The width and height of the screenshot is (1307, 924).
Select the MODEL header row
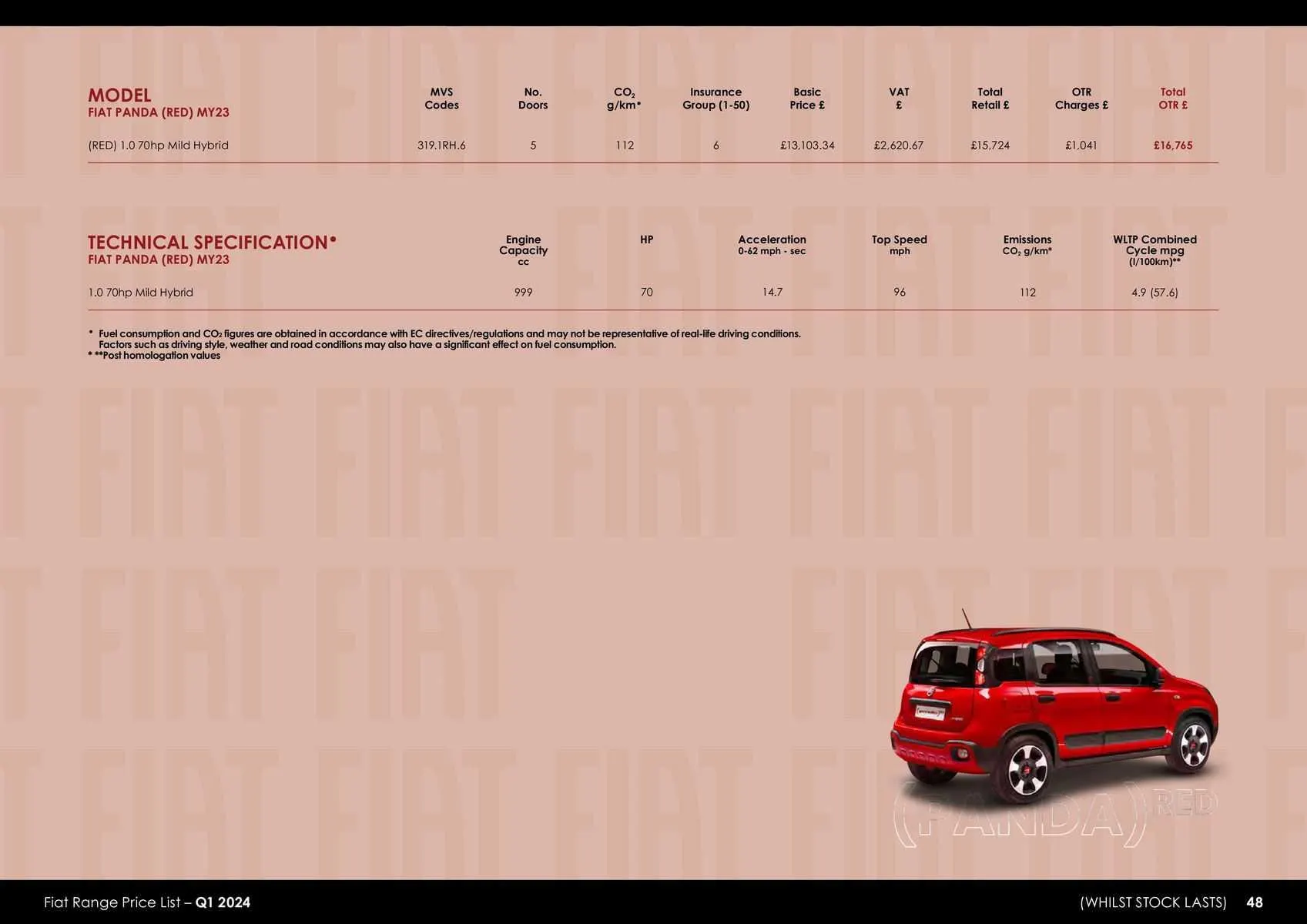pyautogui.click(x=120, y=95)
